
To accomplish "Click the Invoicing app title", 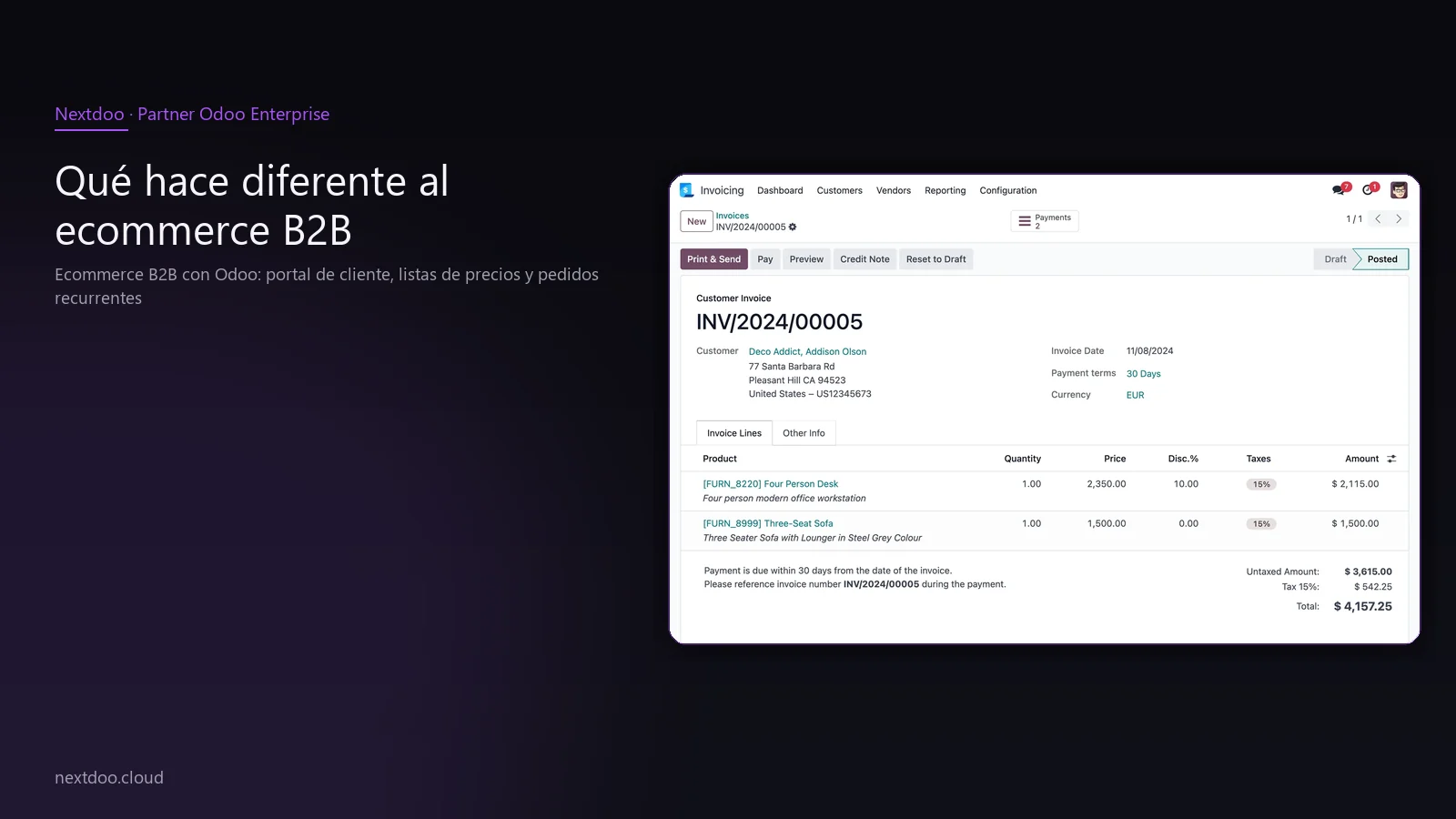I will pyautogui.click(x=722, y=191).
